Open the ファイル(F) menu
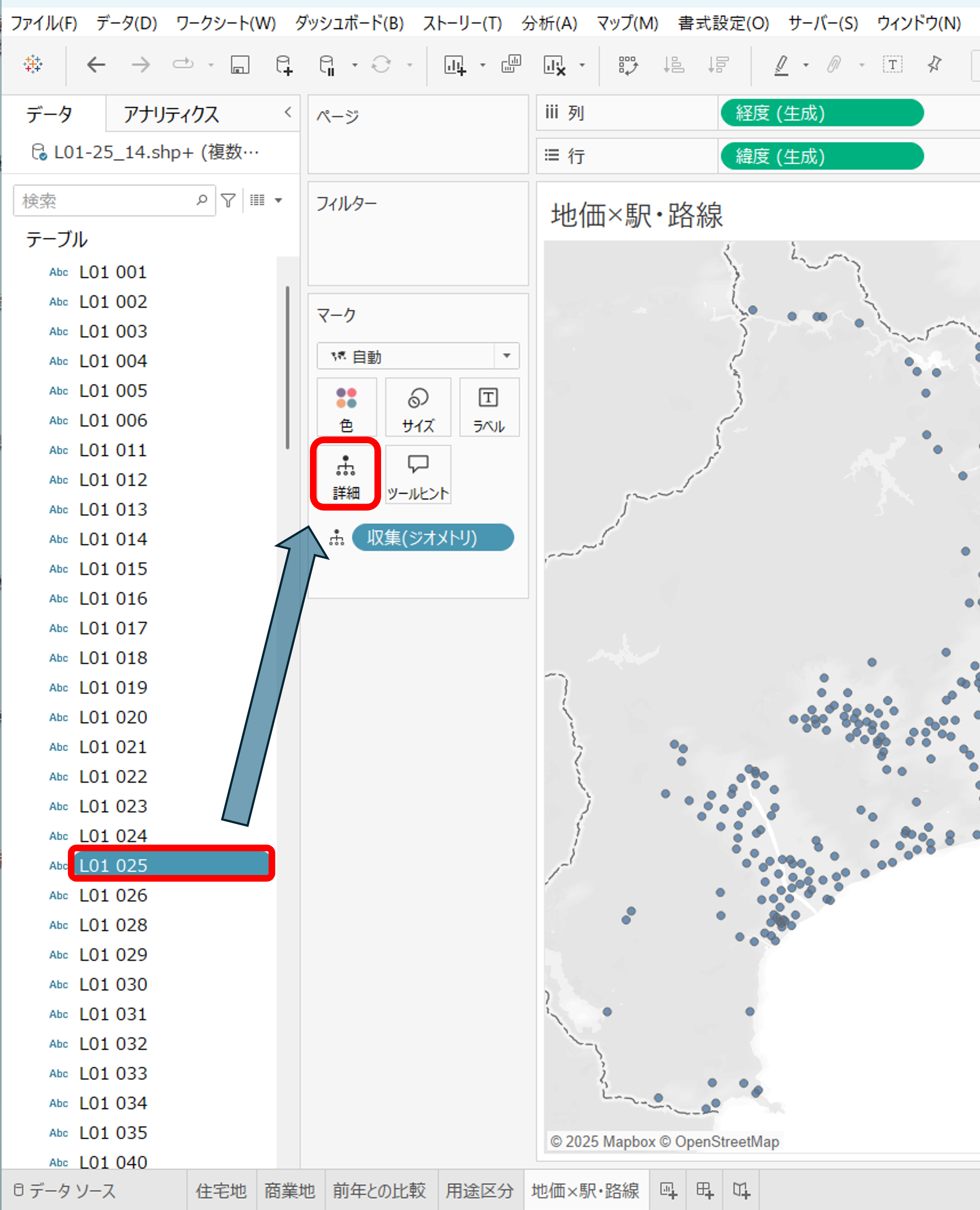980x1210 pixels. [44, 23]
